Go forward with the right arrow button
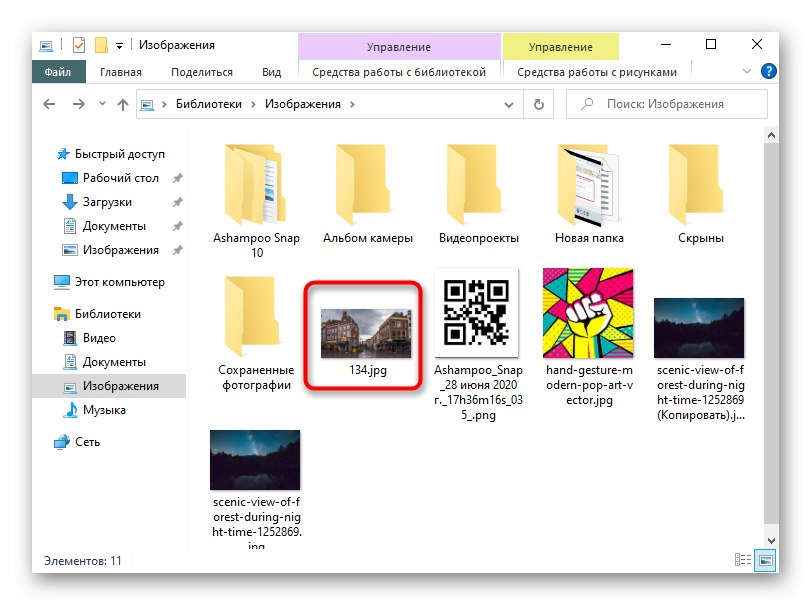The width and height of the screenshot is (811, 605). (79, 104)
